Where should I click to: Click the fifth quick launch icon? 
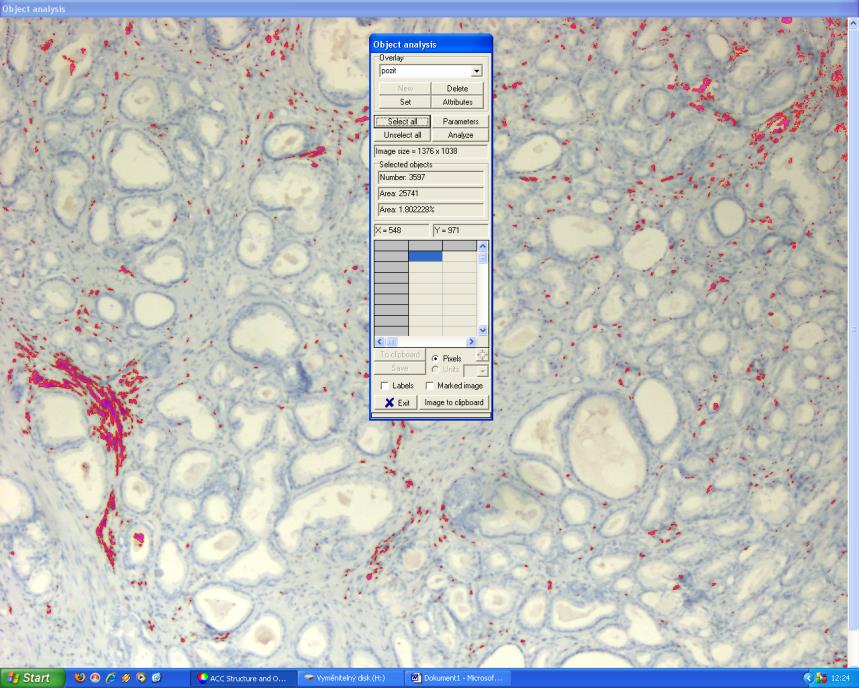pyautogui.click(x=141, y=678)
